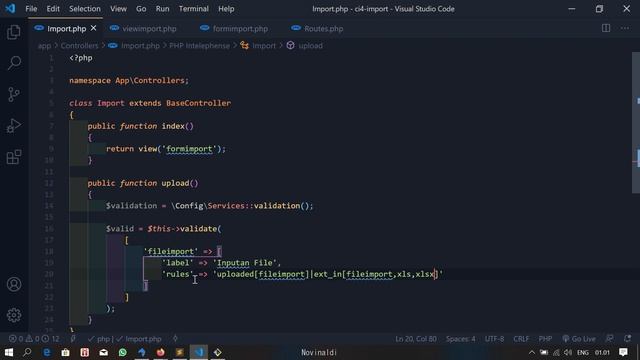
Task: Open the Explorer view in activity bar
Action: click(14, 32)
